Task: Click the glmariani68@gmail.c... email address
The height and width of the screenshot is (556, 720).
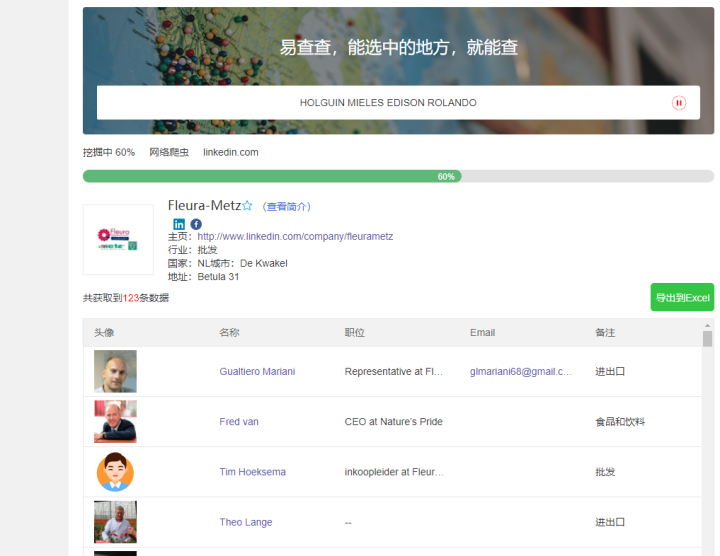Action: [521, 371]
